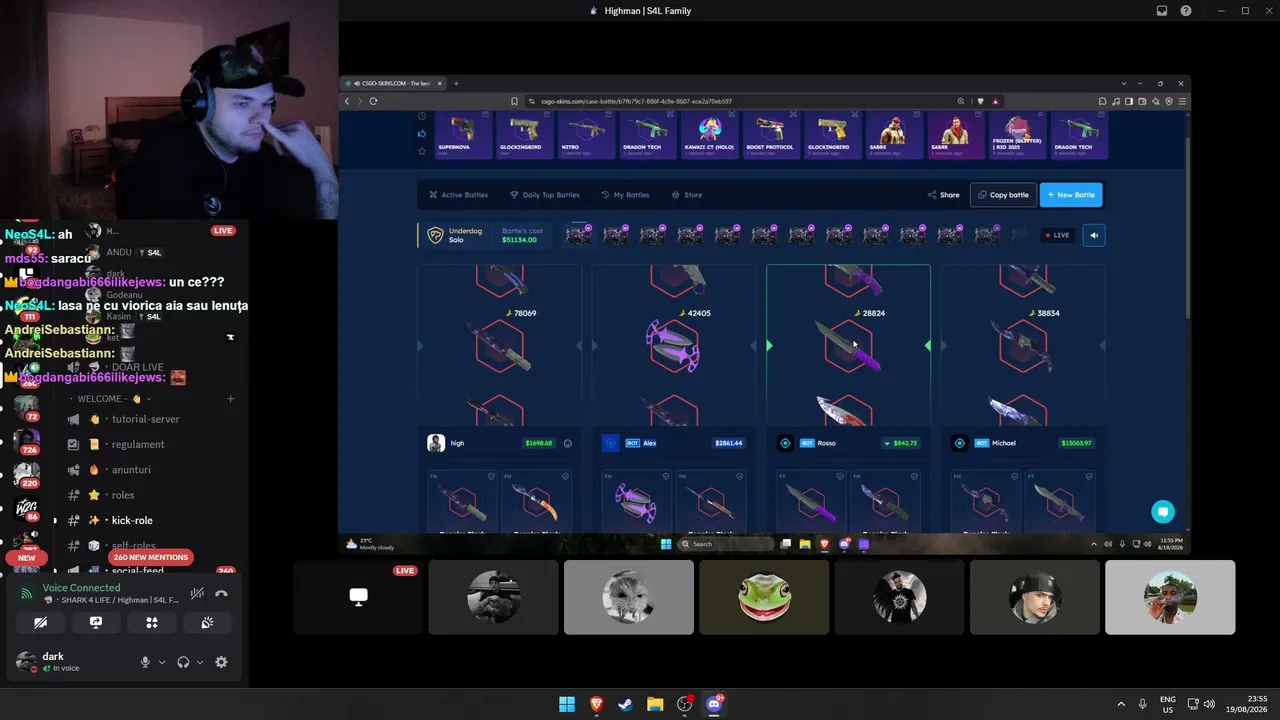This screenshot has width=1280, height=720.
Task: Click the Copy battle button
Action: point(1003,195)
